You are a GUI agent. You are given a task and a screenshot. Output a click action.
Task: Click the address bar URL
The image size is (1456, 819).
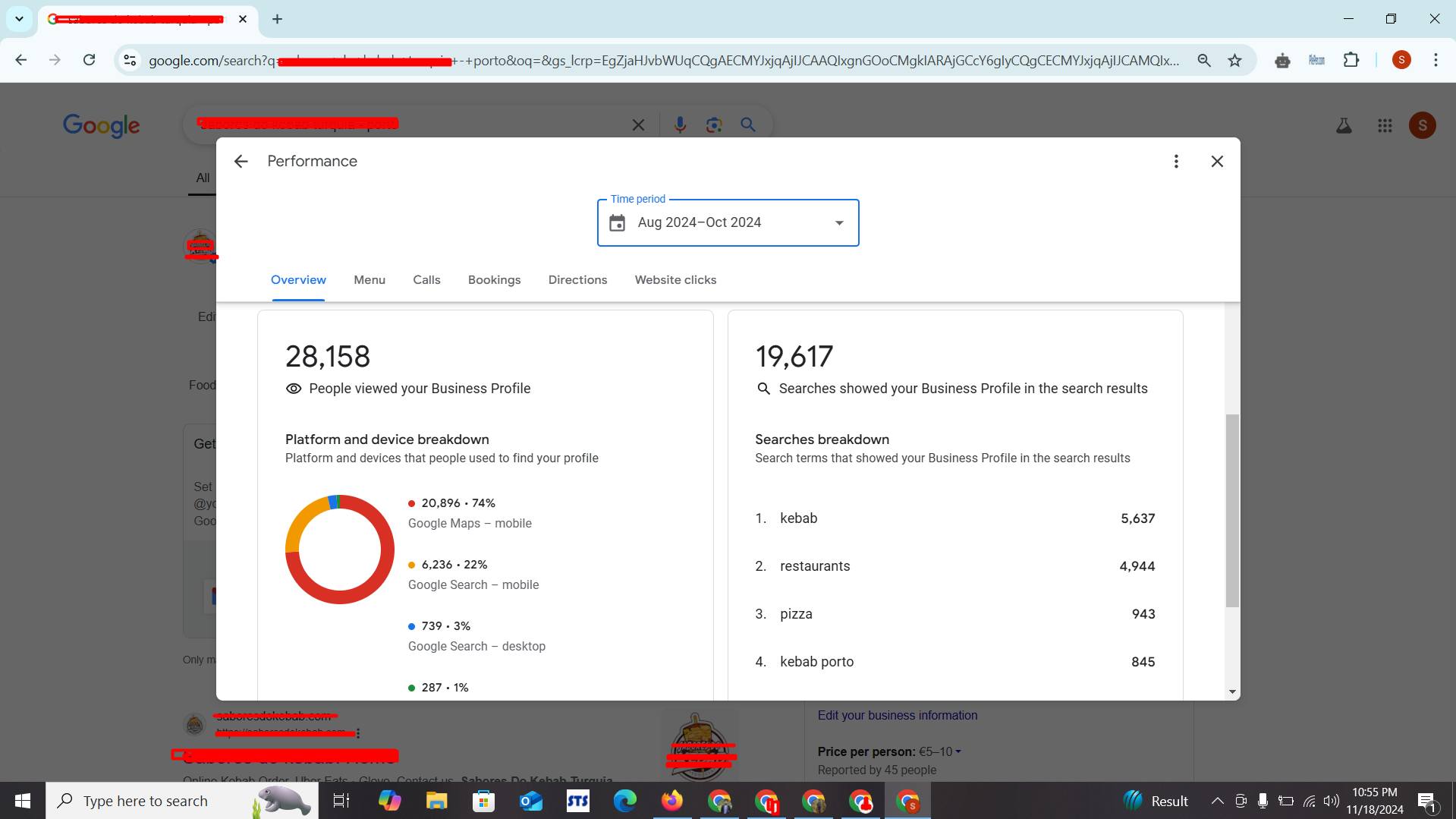pyautogui.click(x=664, y=61)
